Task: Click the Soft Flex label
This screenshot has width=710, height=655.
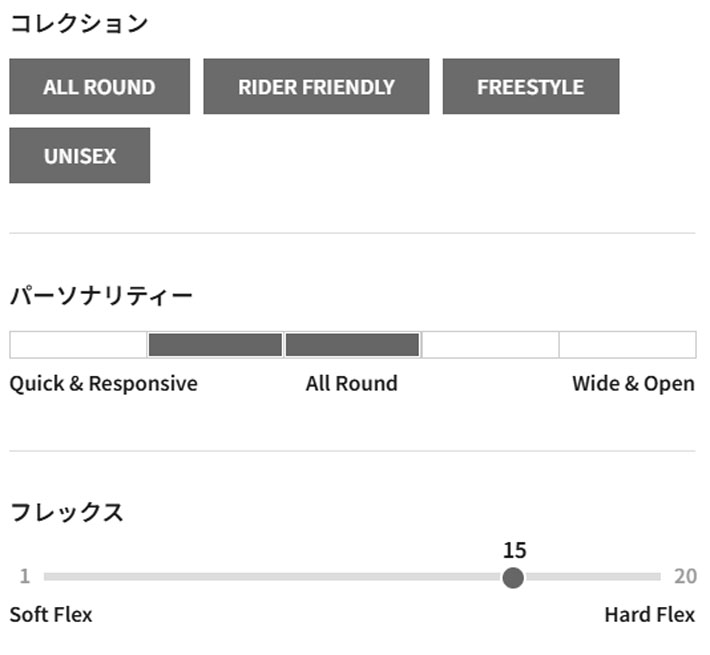Action: point(51,615)
